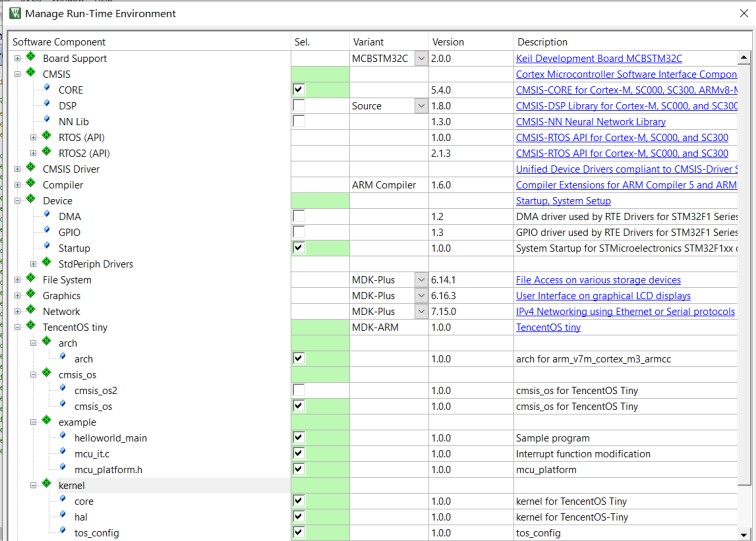
Task: Enable the cmsis_os2 checkbox
Action: 298,391
